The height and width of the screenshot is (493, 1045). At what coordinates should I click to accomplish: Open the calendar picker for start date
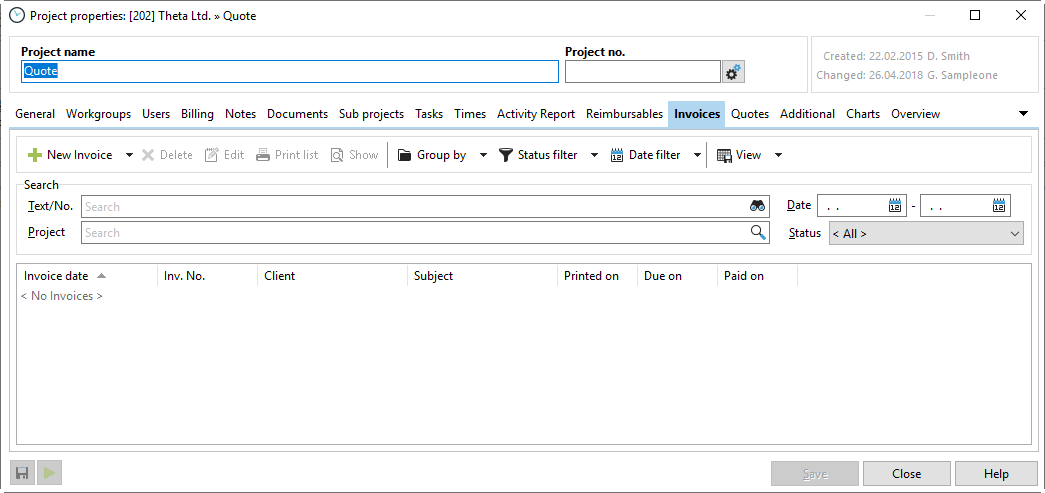coord(895,206)
